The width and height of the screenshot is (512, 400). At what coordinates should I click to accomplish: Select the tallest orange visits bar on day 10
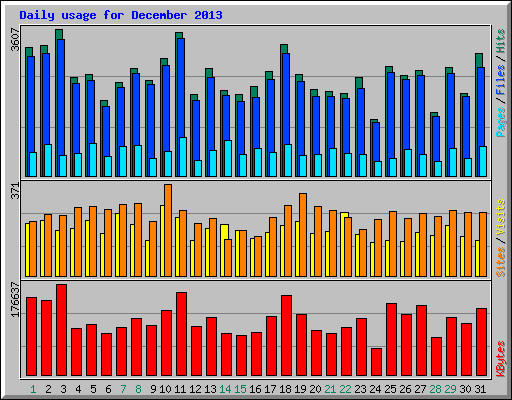[168, 230]
